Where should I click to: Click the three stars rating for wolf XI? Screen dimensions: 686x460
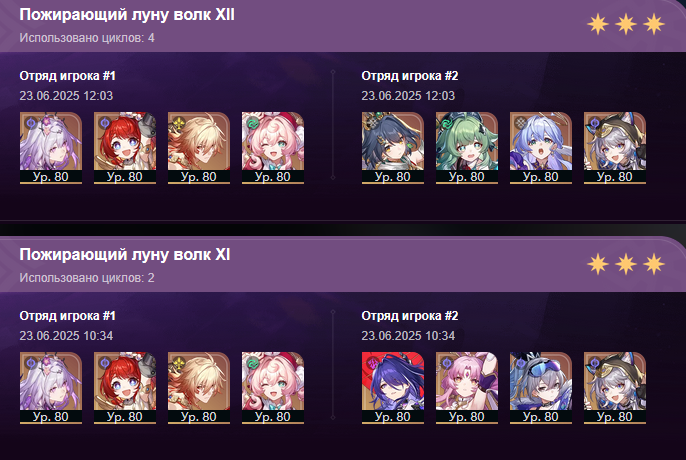[626, 264]
